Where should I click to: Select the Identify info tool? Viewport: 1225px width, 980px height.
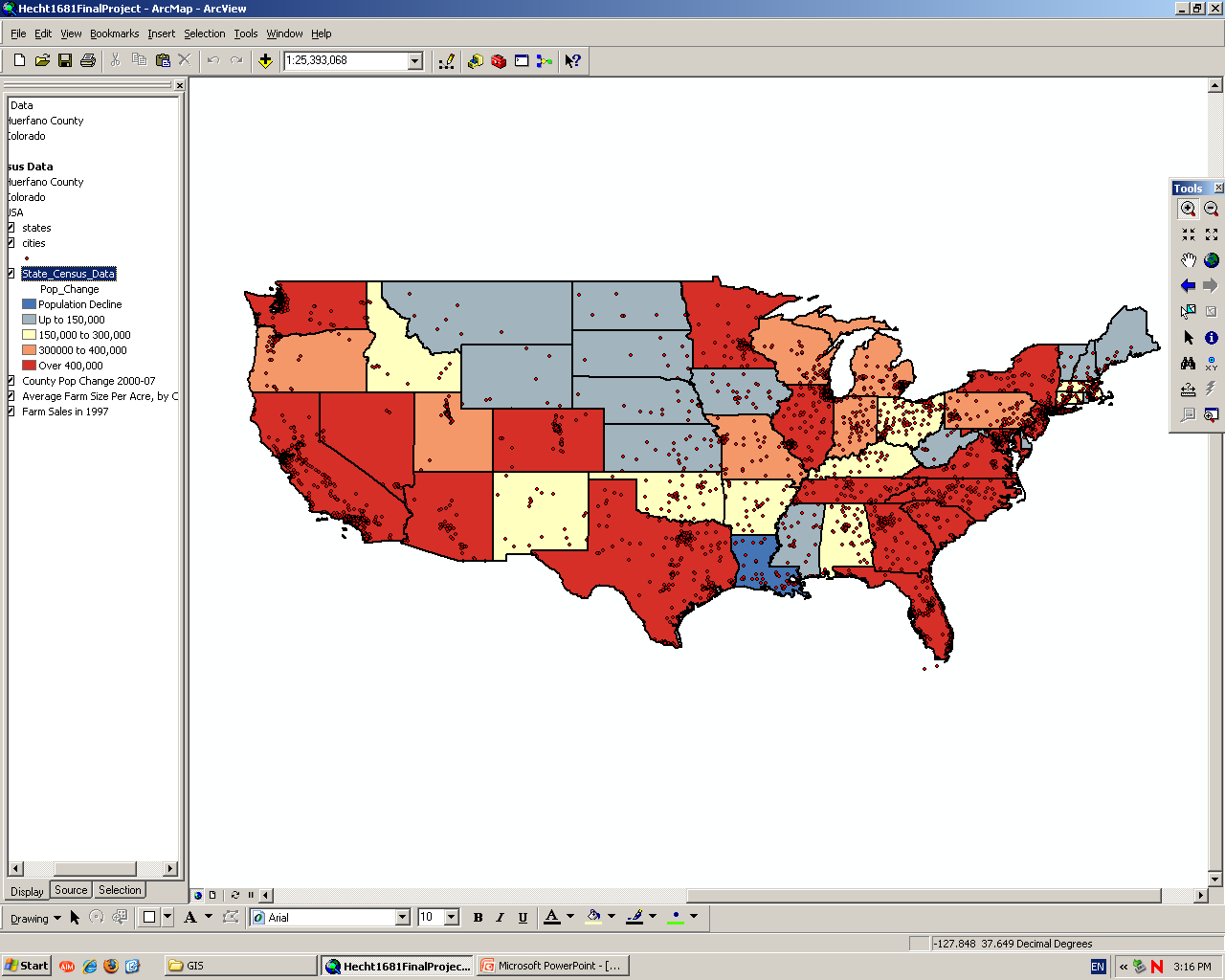pos(1212,338)
